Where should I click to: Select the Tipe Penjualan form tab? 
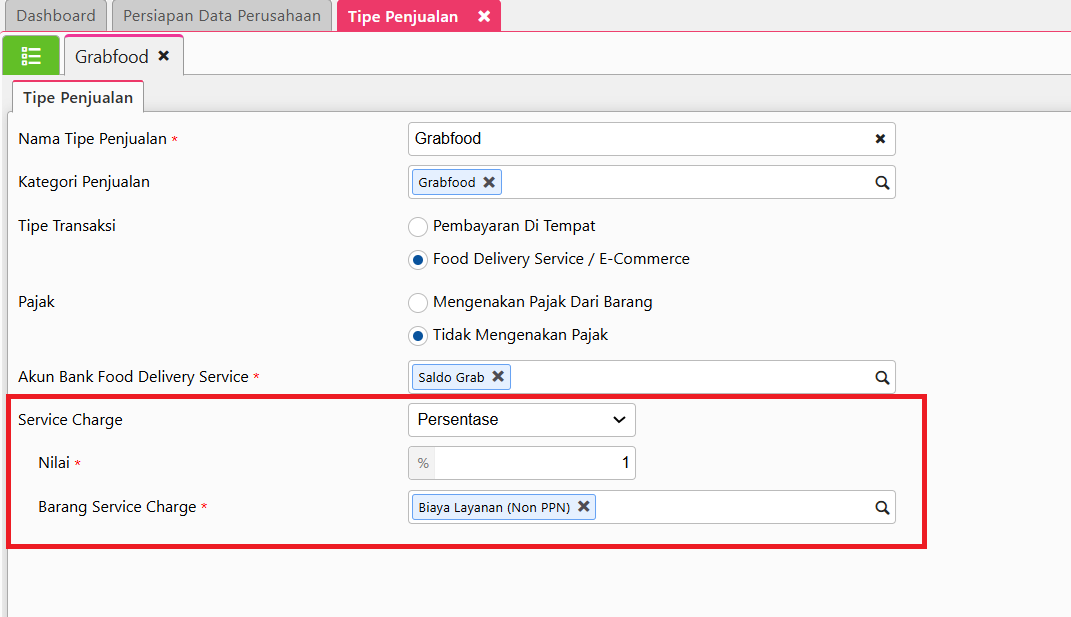tap(78, 98)
